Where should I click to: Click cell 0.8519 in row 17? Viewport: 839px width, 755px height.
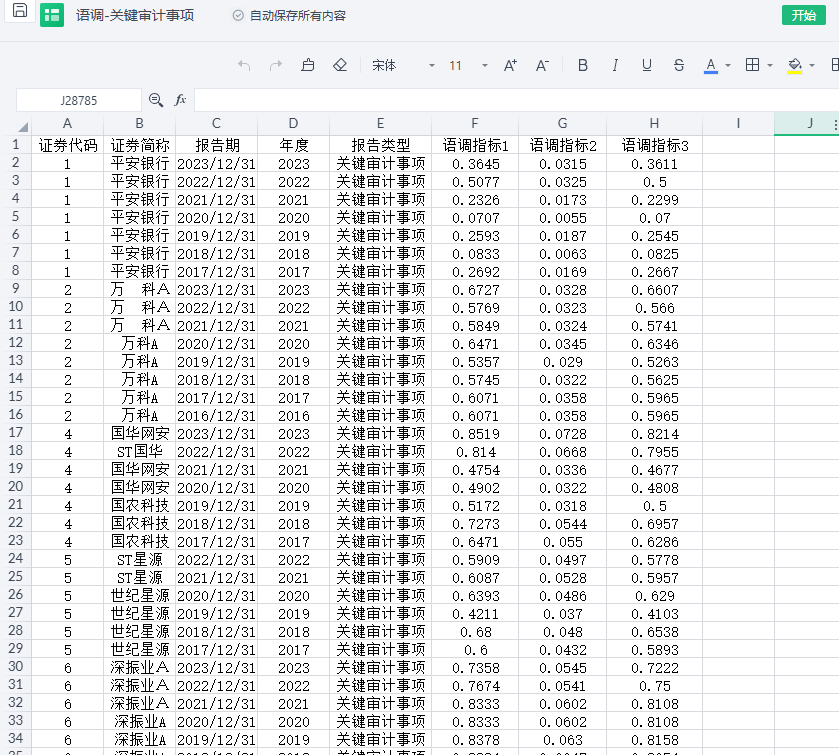pyautogui.click(x=475, y=433)
